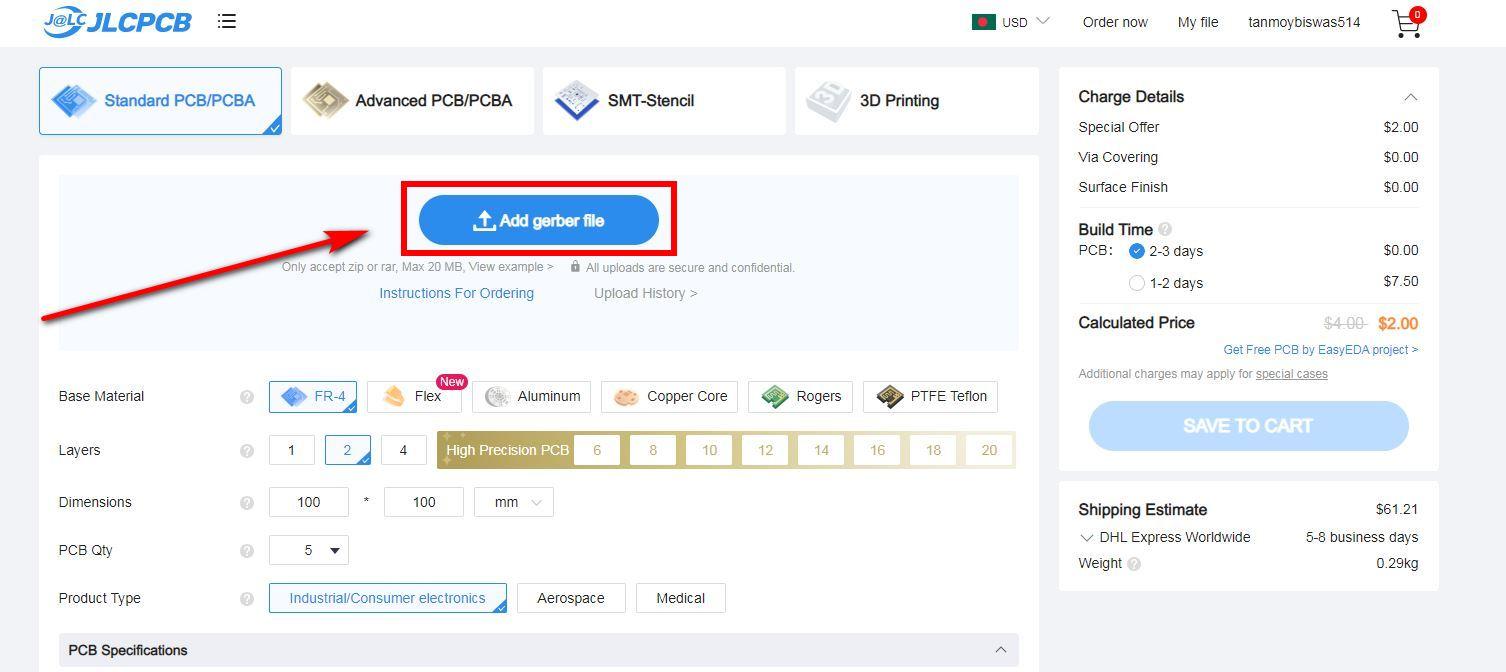This screenshot has width=1506, height=672.
Task: Select Aluminum base material
Action: [x=532, y=397]
